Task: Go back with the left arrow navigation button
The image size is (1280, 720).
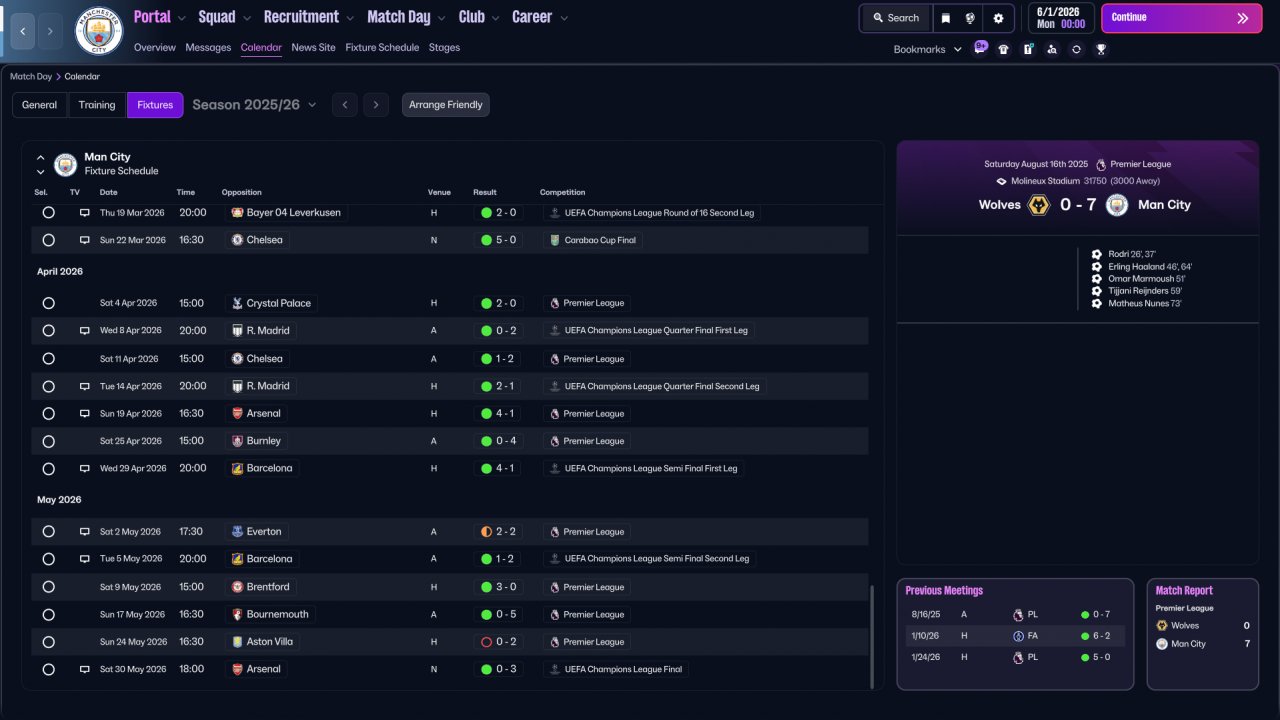Action: tap(22, 31)
